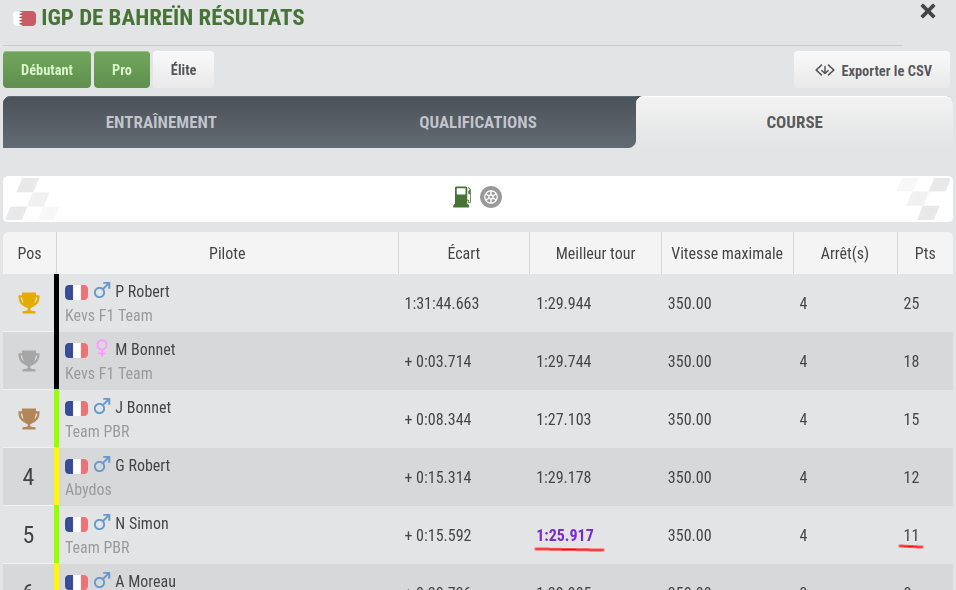Click the French flag beside G Robert
Screen dimensions: 956x590
pyautogui.click(x=77, y=466)
